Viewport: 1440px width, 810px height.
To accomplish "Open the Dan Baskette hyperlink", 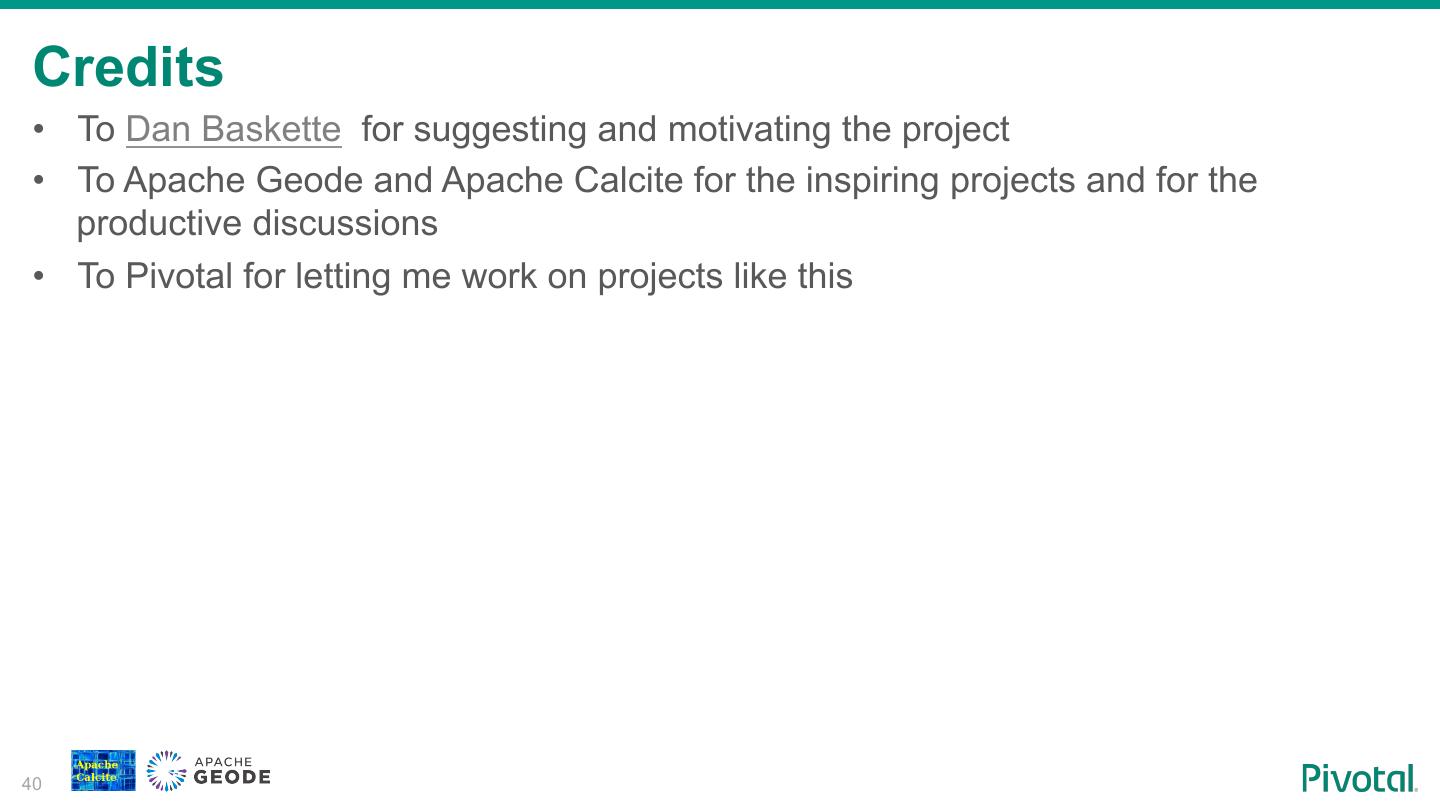I will click(x=233, y=130).
